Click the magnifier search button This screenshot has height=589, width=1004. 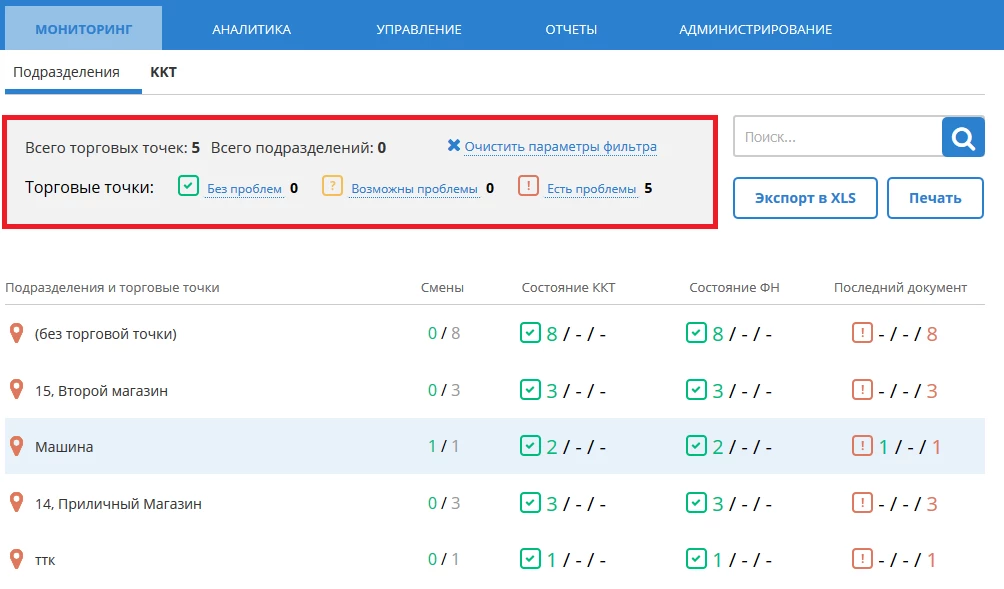[x=963, y=138]
